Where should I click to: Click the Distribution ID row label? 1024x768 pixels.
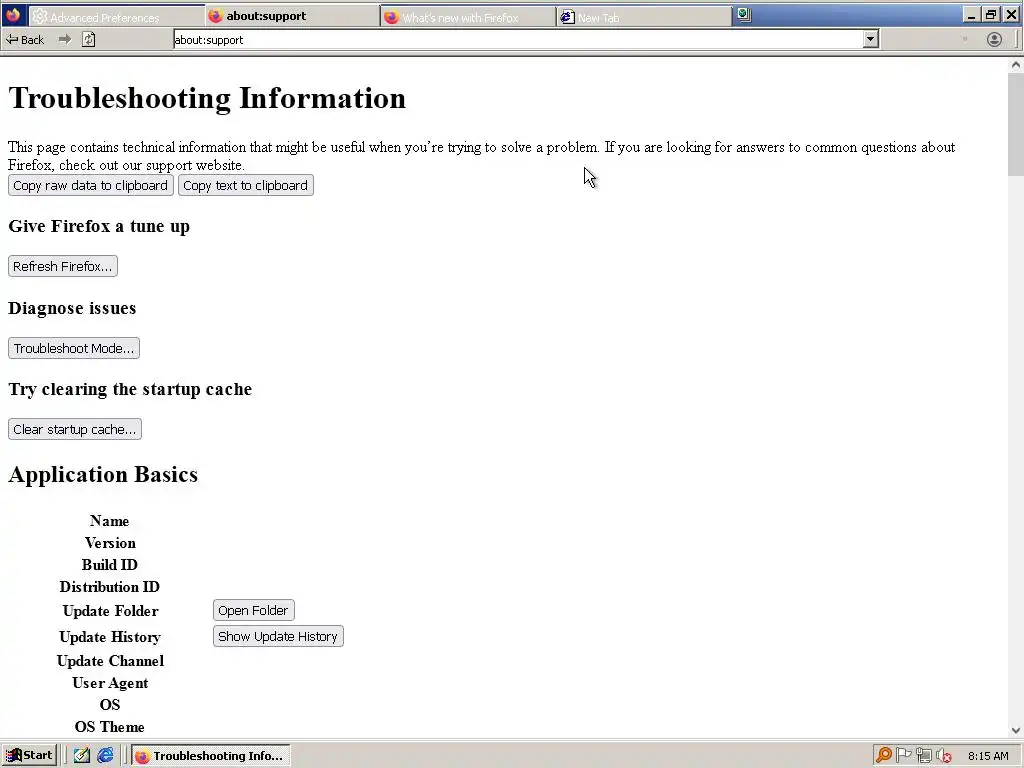tap(110, 587)
